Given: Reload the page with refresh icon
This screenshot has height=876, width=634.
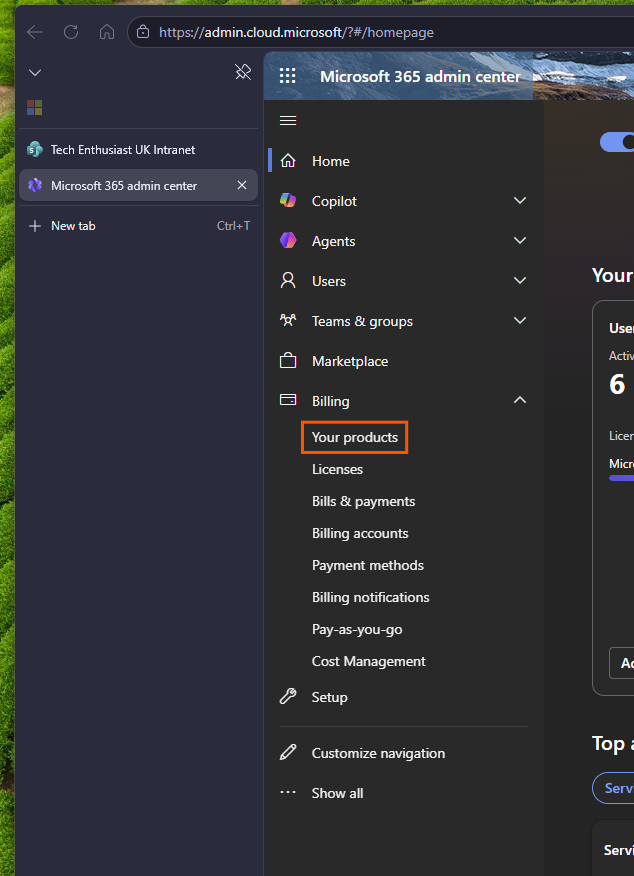Looking at the screenshot, I should 71,32.
